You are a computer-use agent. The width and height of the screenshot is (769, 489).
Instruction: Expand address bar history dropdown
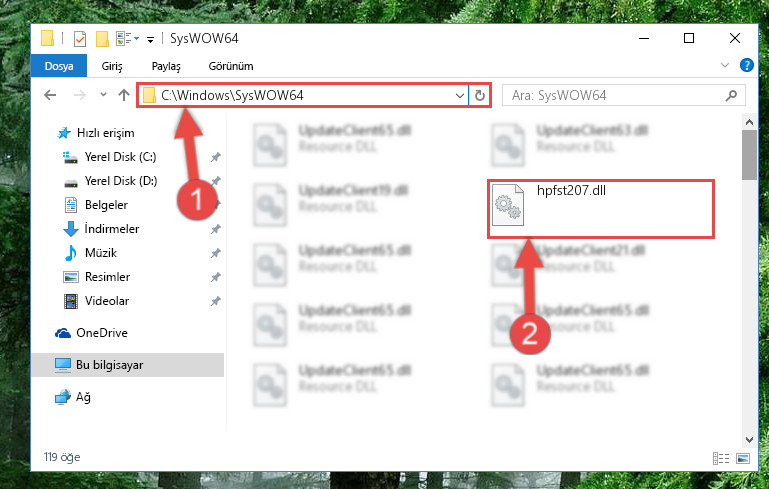pos(460,95)
